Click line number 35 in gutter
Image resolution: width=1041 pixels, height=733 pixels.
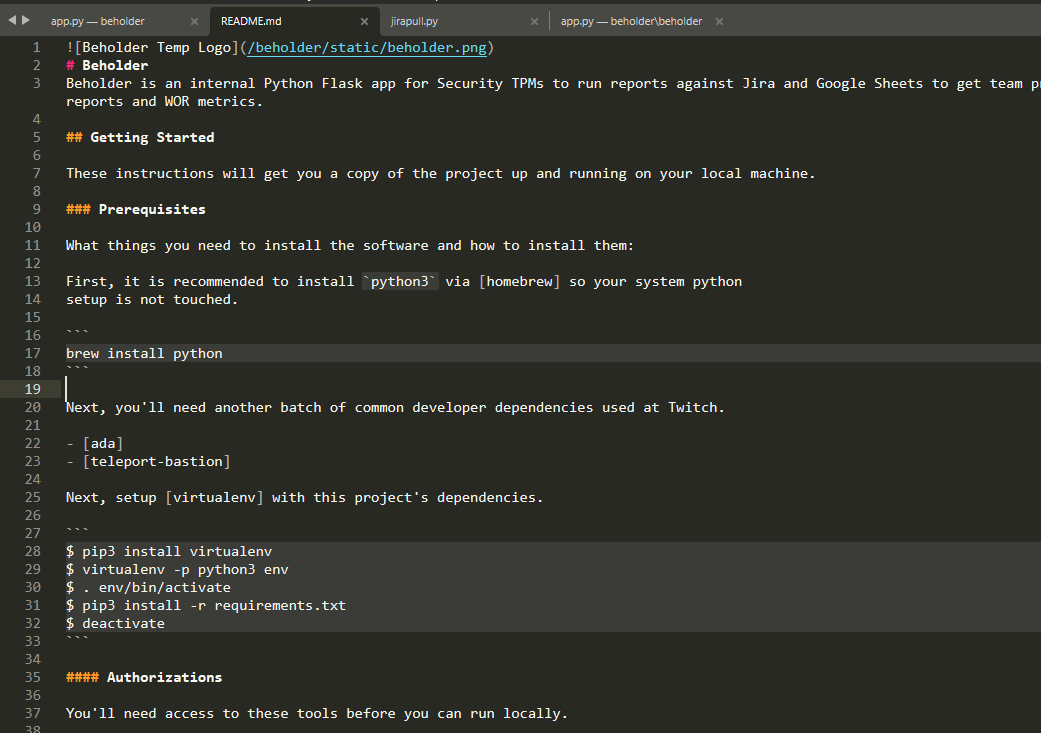33,677
